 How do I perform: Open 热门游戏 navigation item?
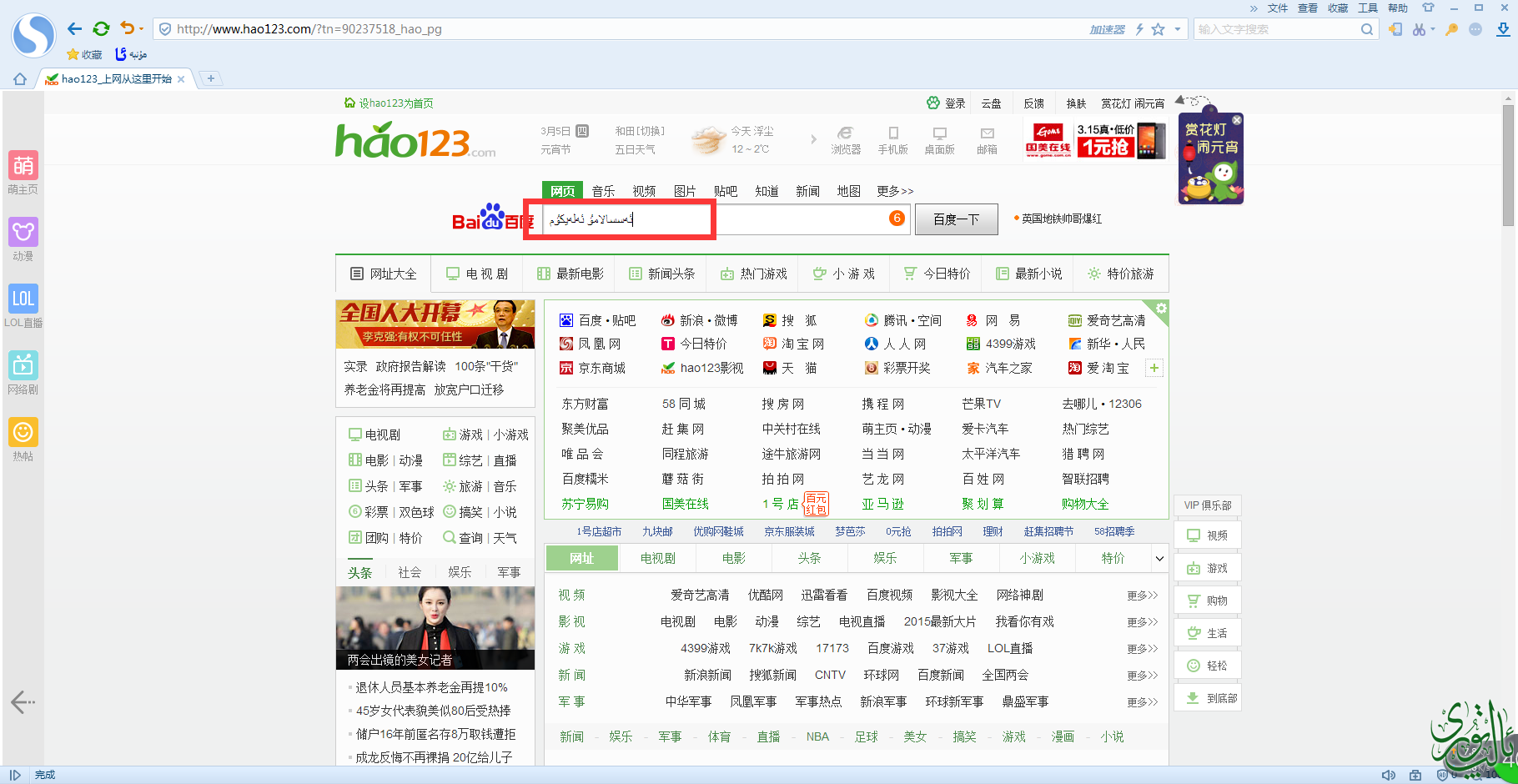pos(754,274)
